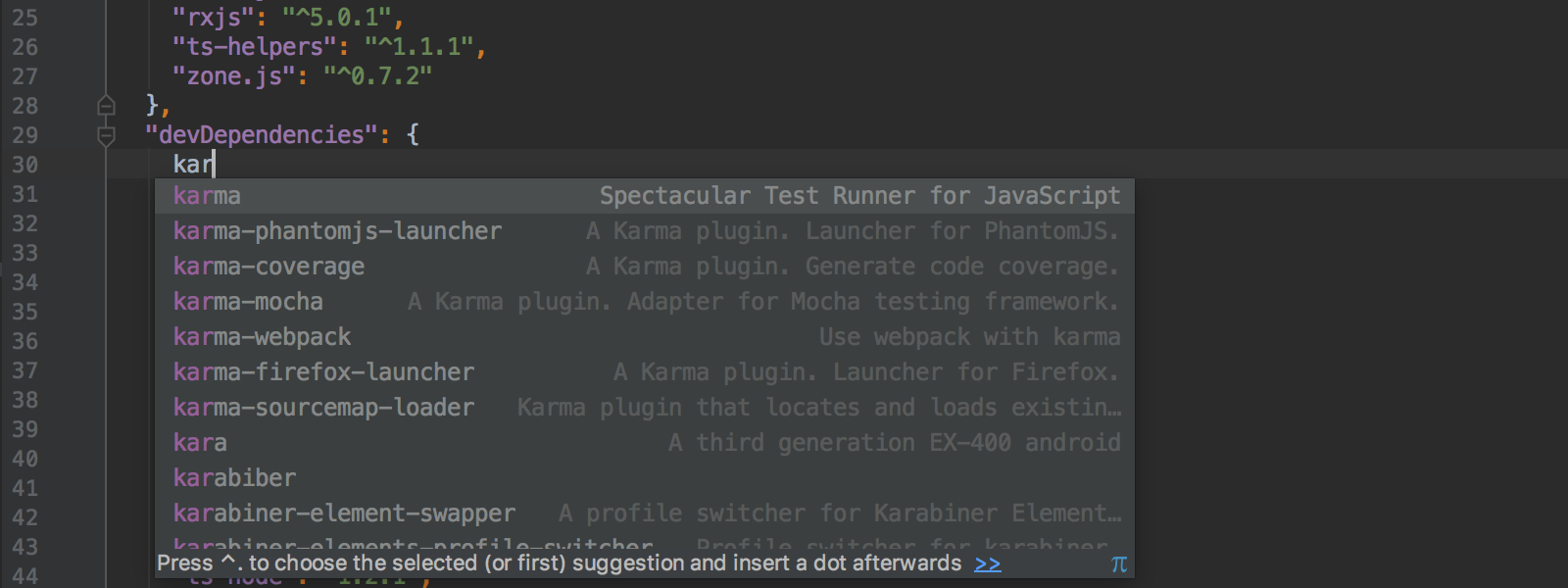Choose the 'karabiber' suggestion
Screen dimensions: 1568x588
pyautogui.click(x=645, y=478)
